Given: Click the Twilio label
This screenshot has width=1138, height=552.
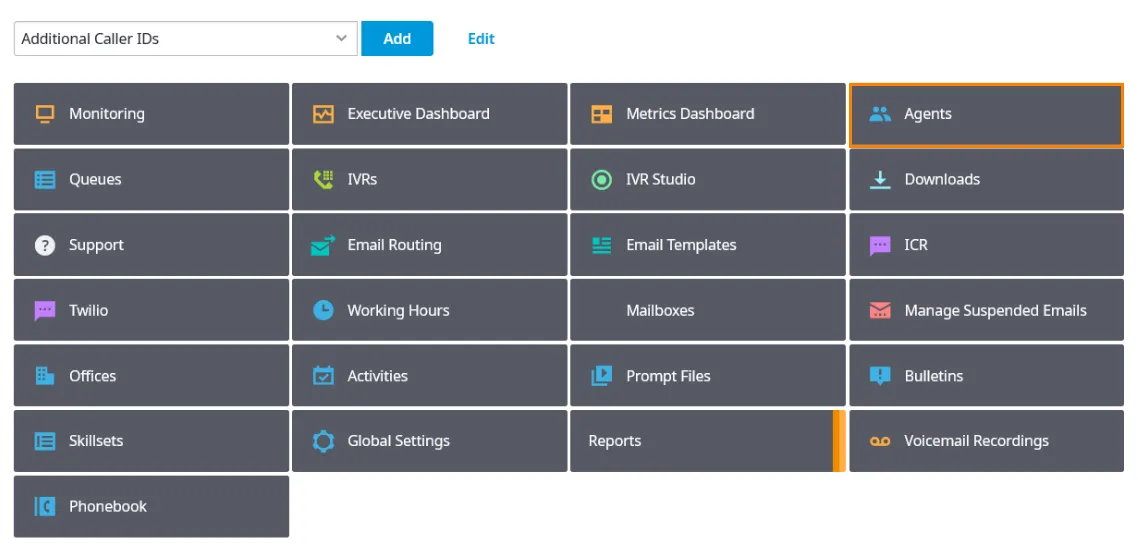Looking at the screenshot, I should (x=89, y=310).
